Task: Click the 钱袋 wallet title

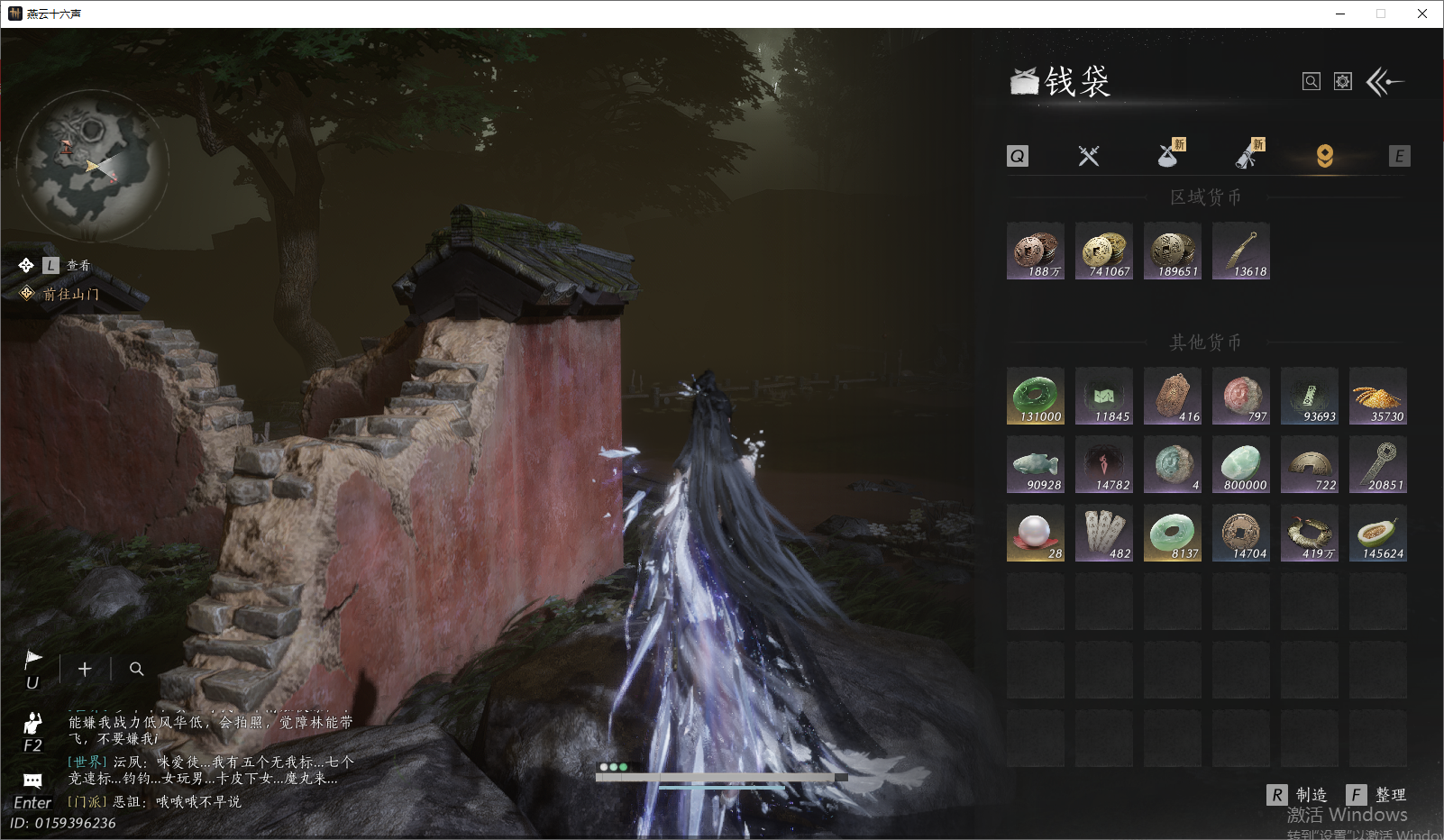Action: (x=1078, y=82)
